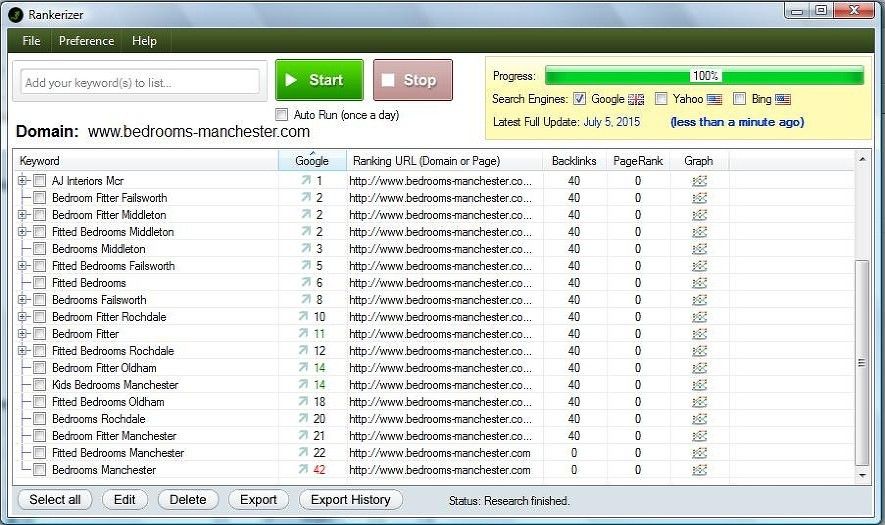Click the scrollbar down arrow
885x525 pixels.
[x=862, y=475]
